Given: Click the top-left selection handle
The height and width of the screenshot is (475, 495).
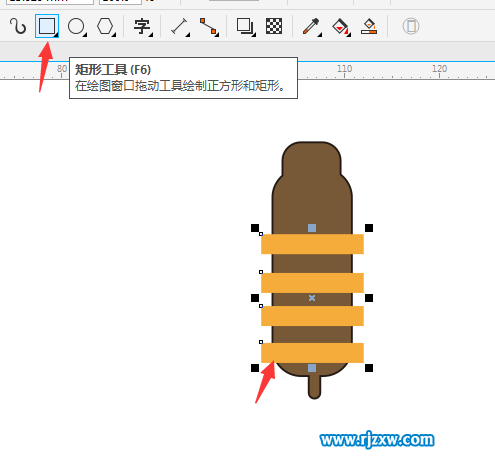Looking at the screenshot, I should tap(255, 228).
